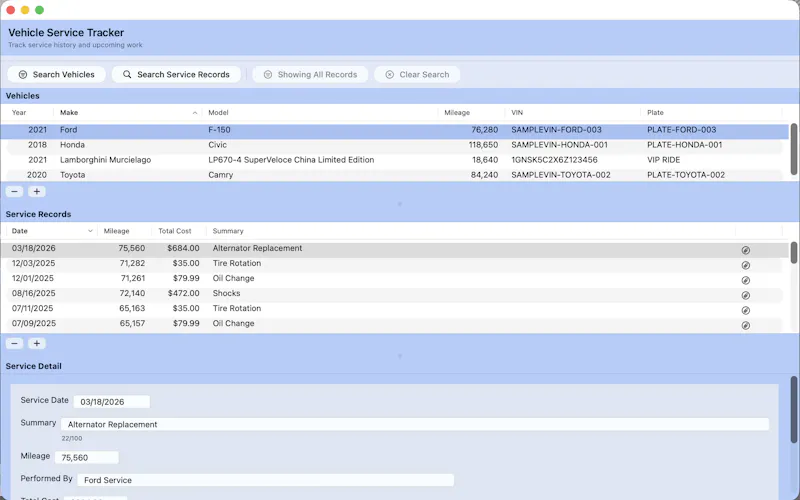Sort vehicles by the Mileage column header
The image size is (800, 500).
coord(471,112)
